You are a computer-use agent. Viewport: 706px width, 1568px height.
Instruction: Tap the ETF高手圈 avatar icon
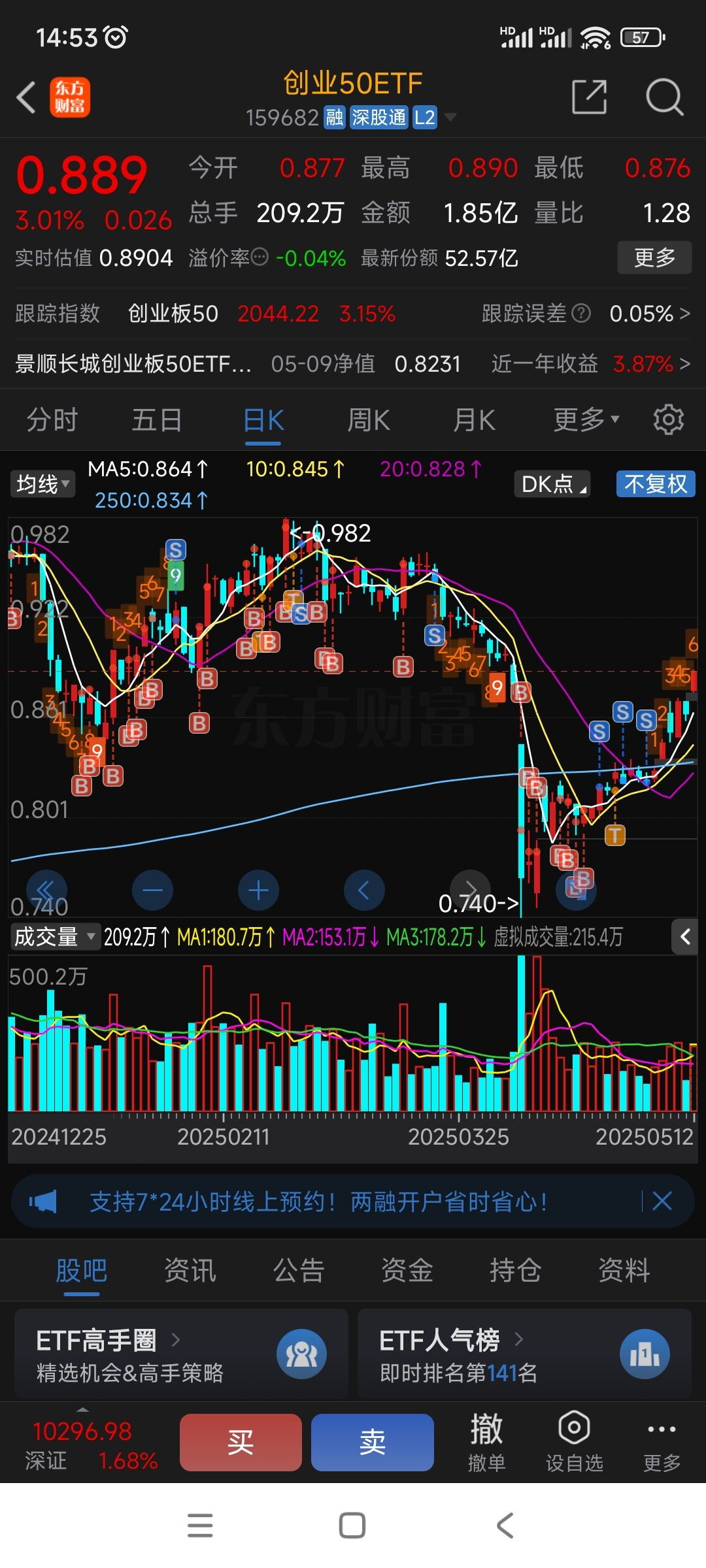click(x=301, y=1354)
